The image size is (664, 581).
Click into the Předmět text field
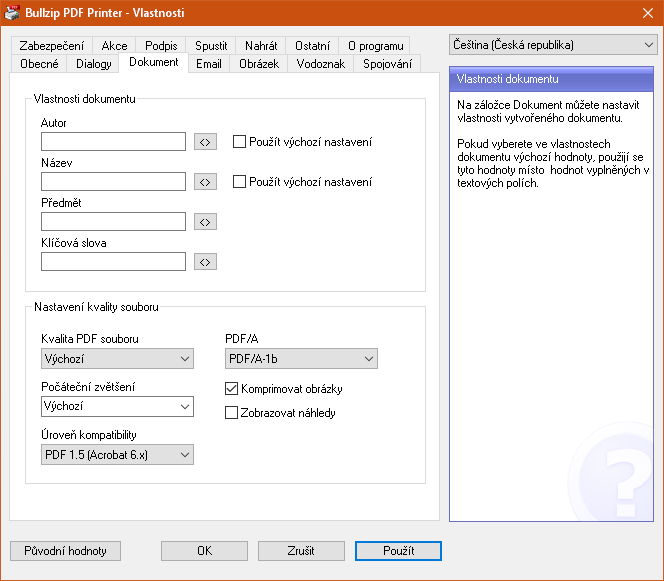click(113, 221)
